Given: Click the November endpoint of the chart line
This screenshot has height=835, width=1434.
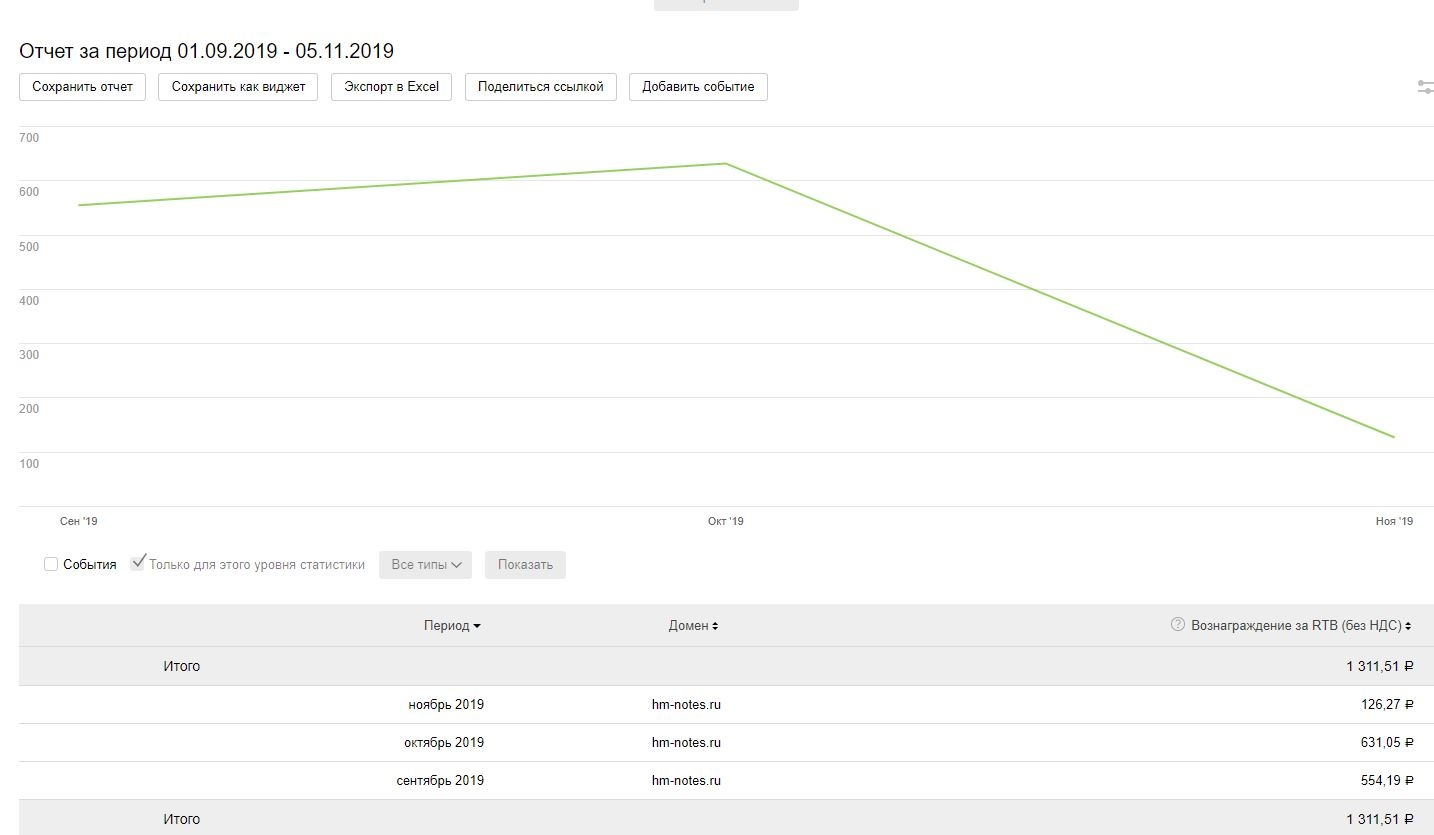Looking at the screenshot, I should coord(1393,437).
